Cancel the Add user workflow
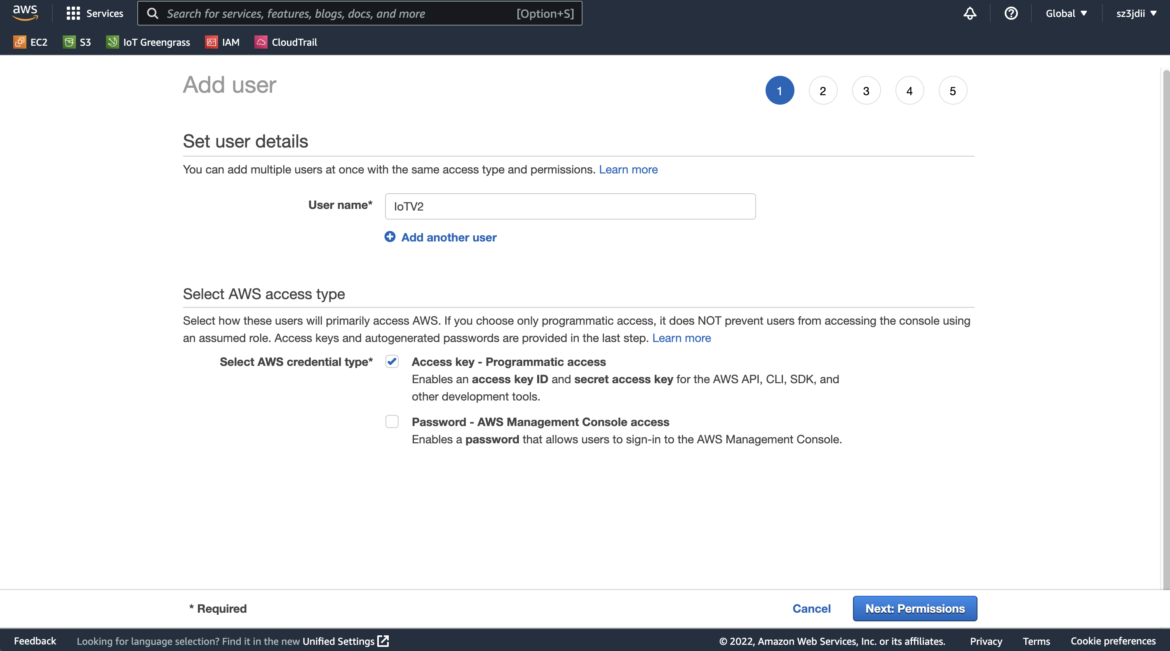This screenshot has width=1170, height=651. (x=811, y=608)
